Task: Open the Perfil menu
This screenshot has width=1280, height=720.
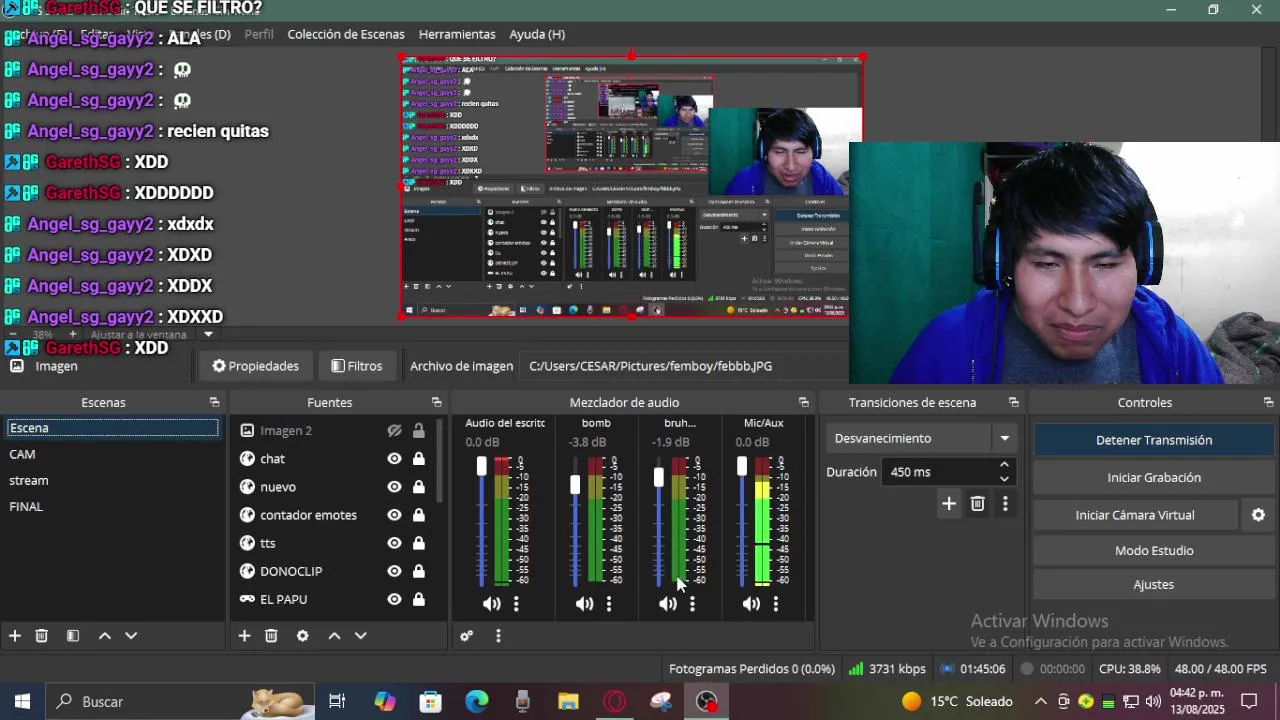Action: pyautogui.click(x=259, y=34)
